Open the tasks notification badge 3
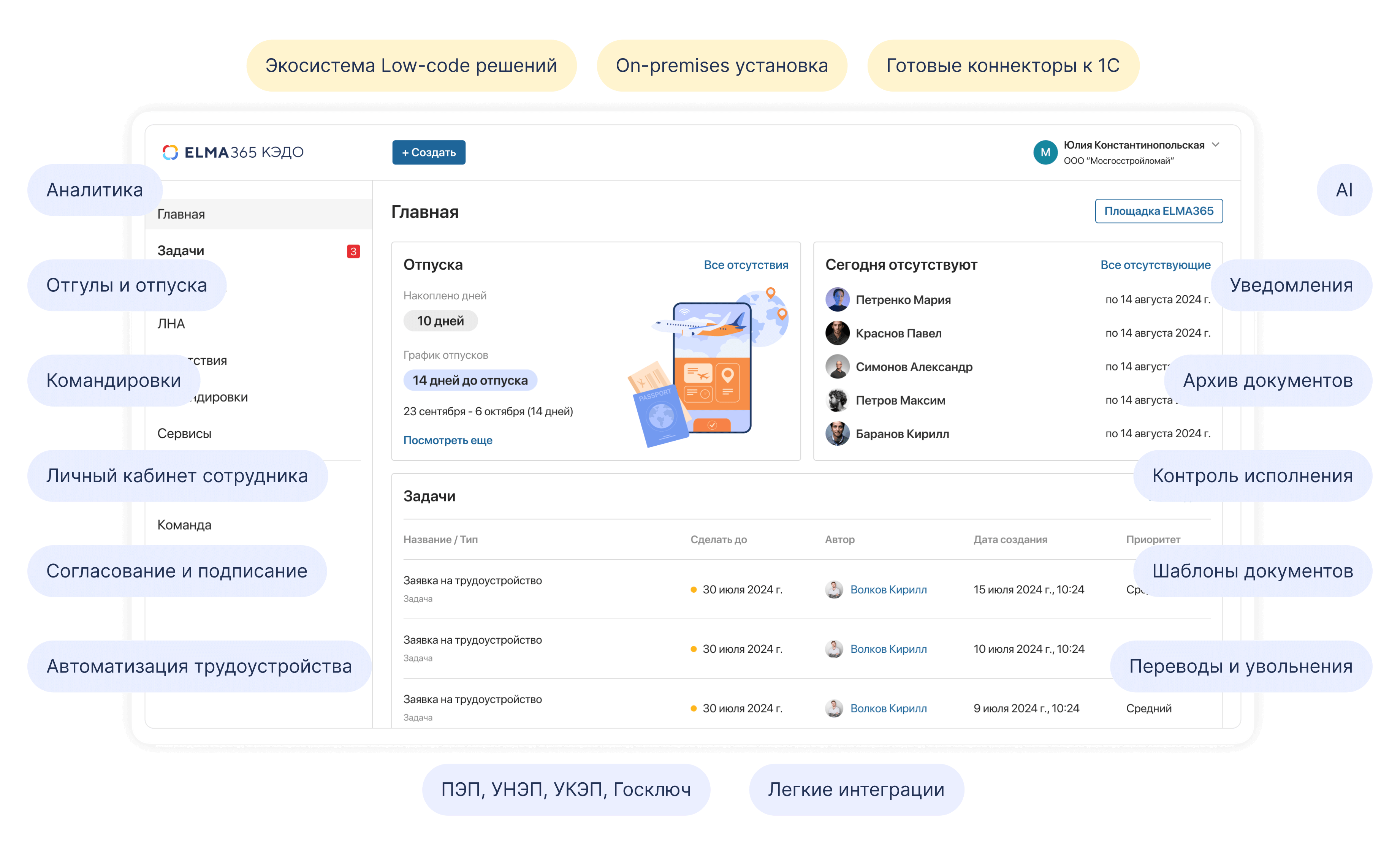 pyautogui.click(x=353, y=251)
